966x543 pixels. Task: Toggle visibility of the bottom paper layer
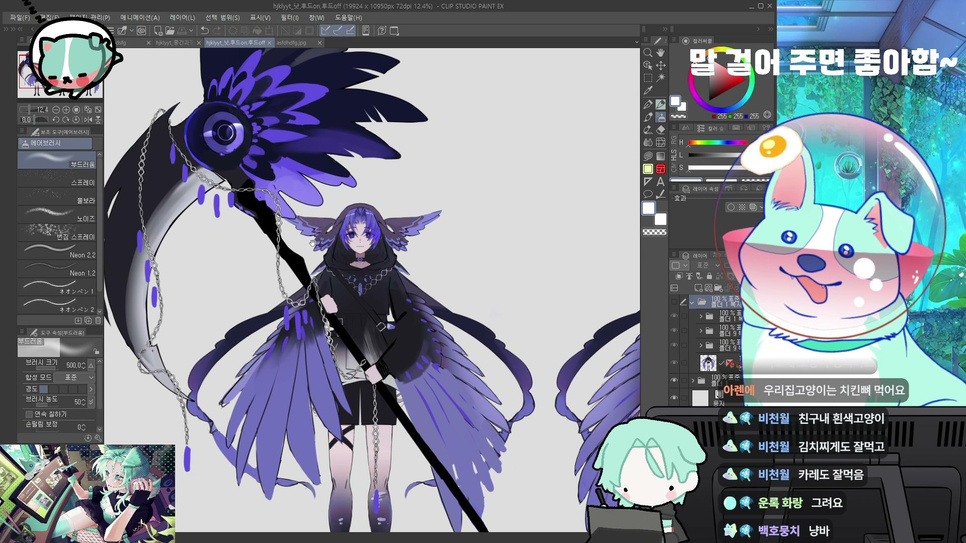point(674,398)
